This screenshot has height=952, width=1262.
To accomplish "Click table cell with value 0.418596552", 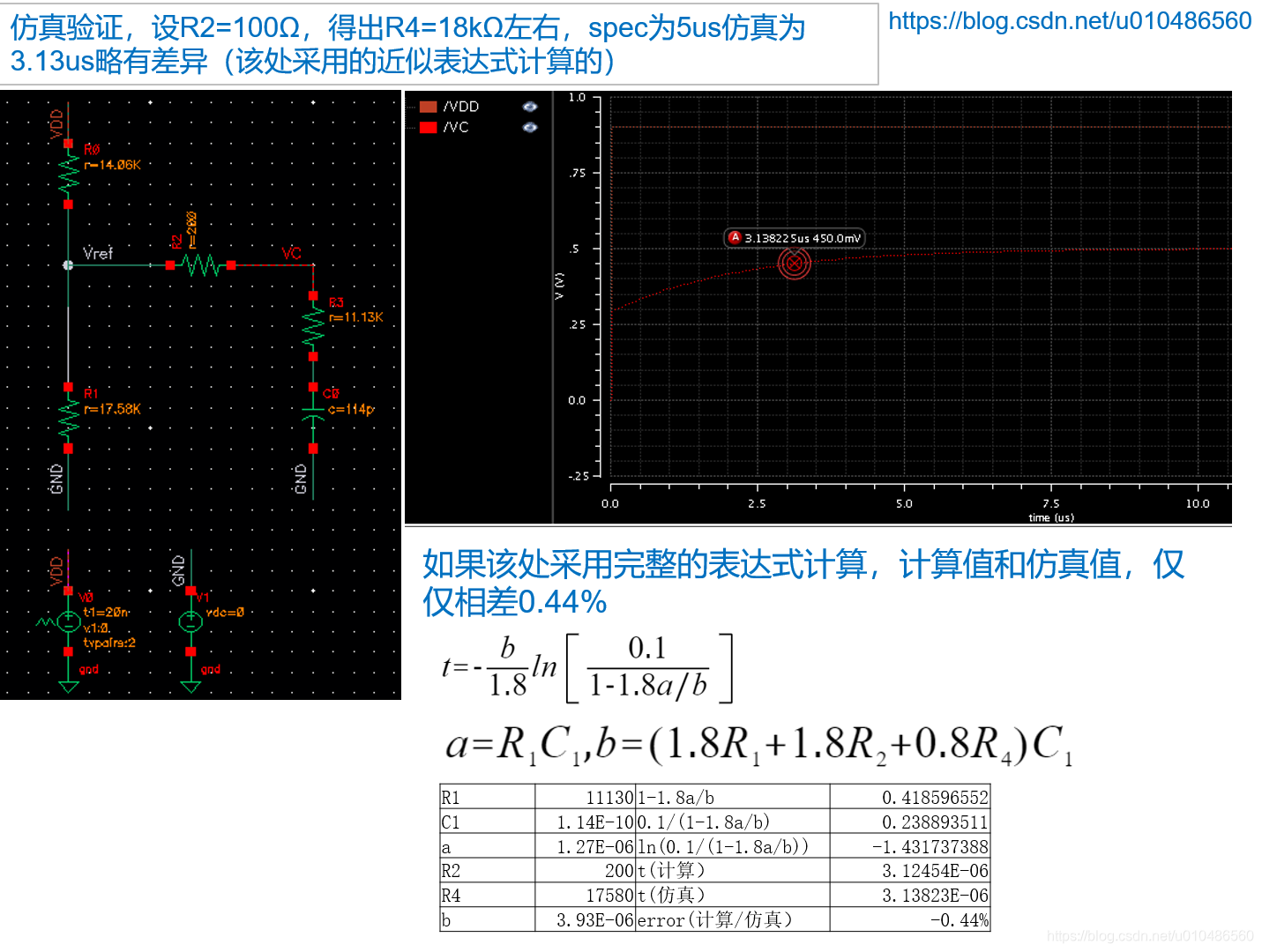I will click(x=910, y=797).
